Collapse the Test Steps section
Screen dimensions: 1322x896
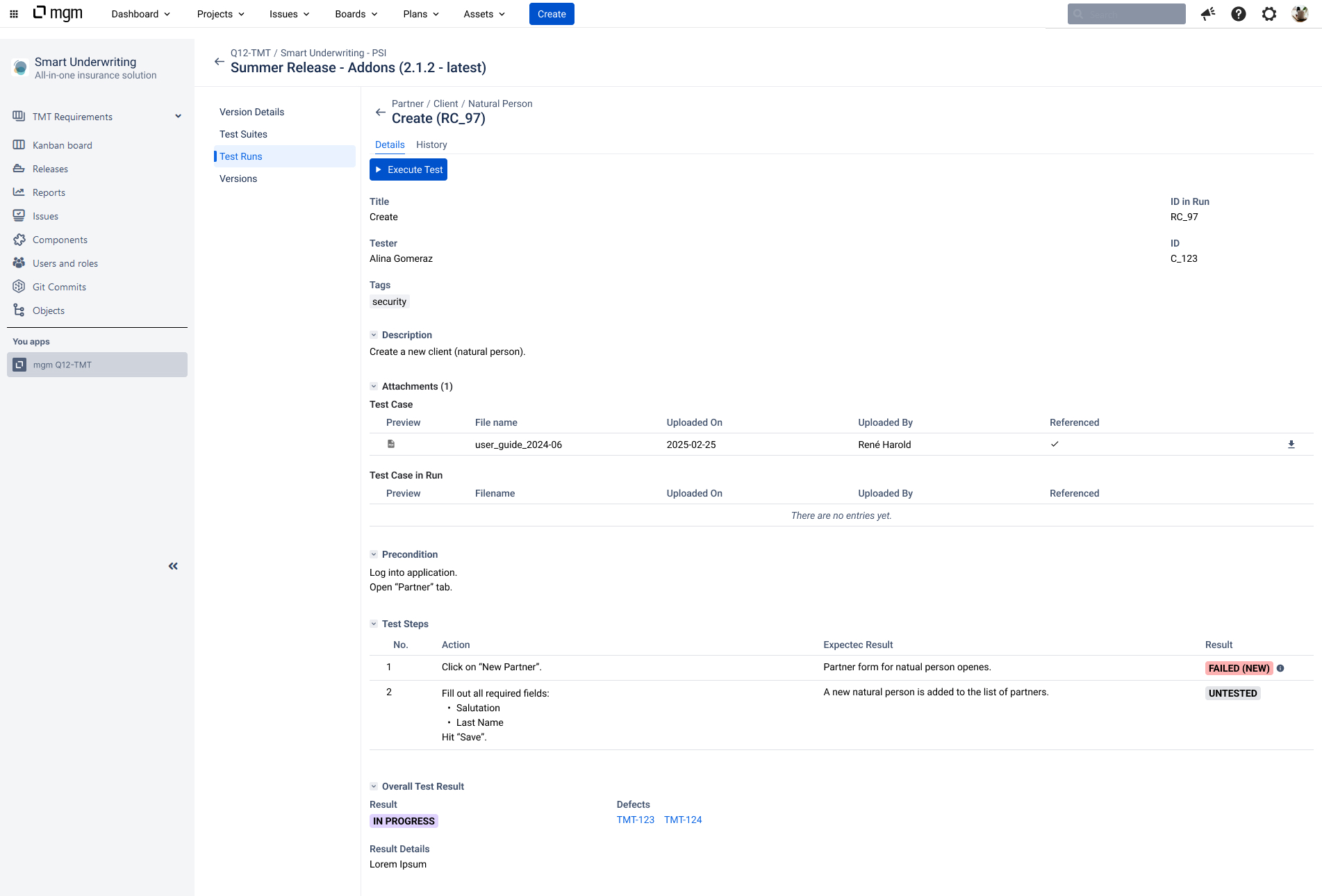(x=374, y=624)
